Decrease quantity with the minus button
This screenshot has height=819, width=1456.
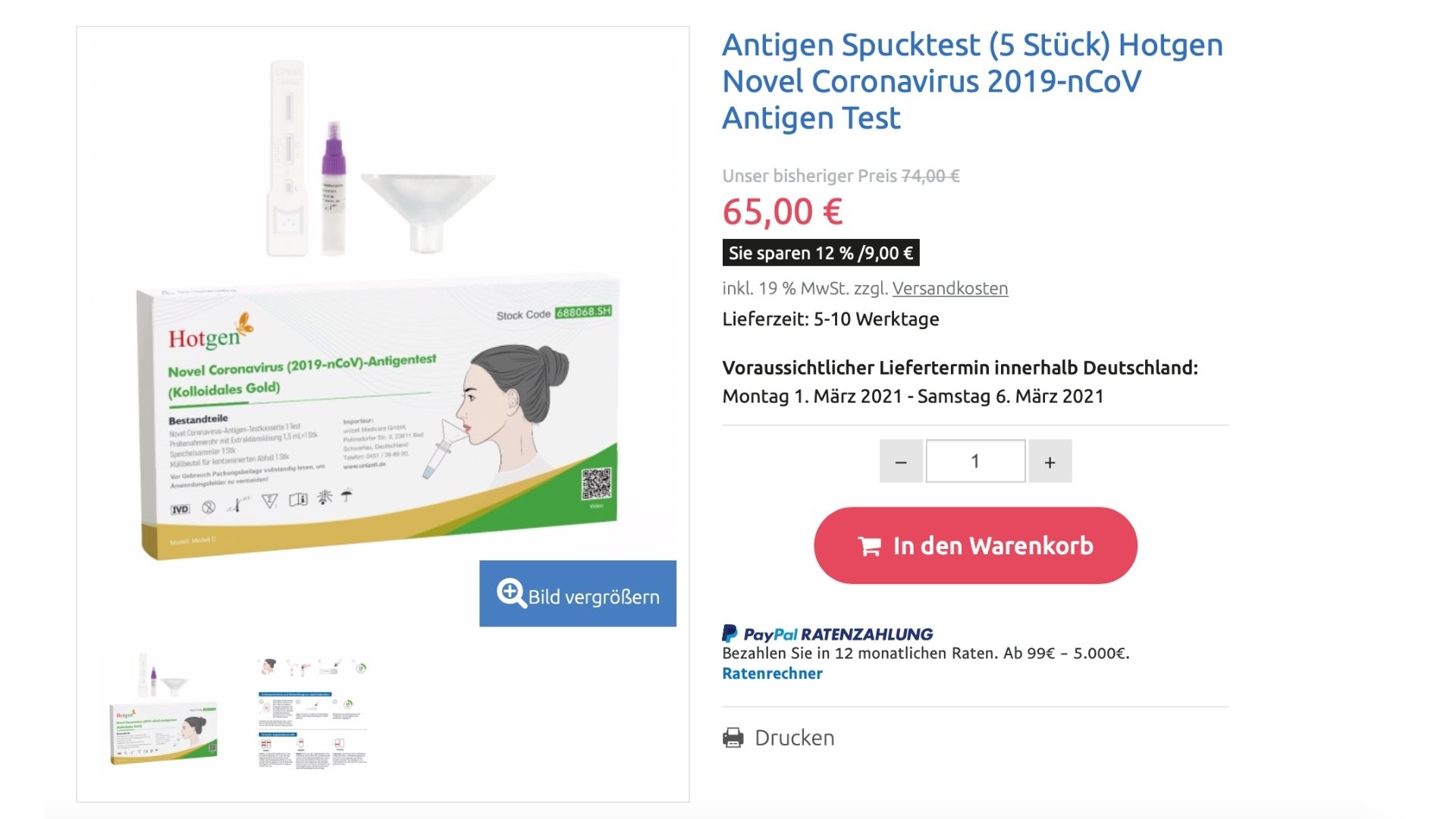(901, 461)
